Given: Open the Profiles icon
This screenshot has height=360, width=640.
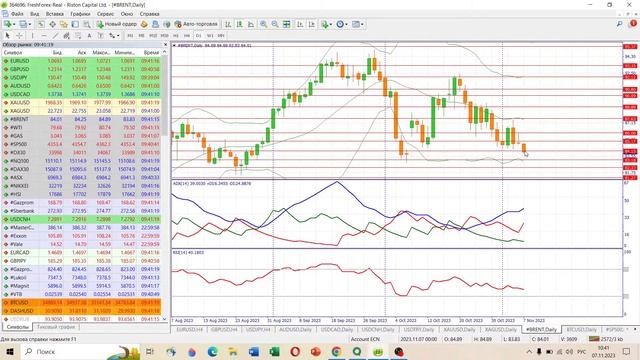Looking at the screenshot, I should (x=23, y=24).
